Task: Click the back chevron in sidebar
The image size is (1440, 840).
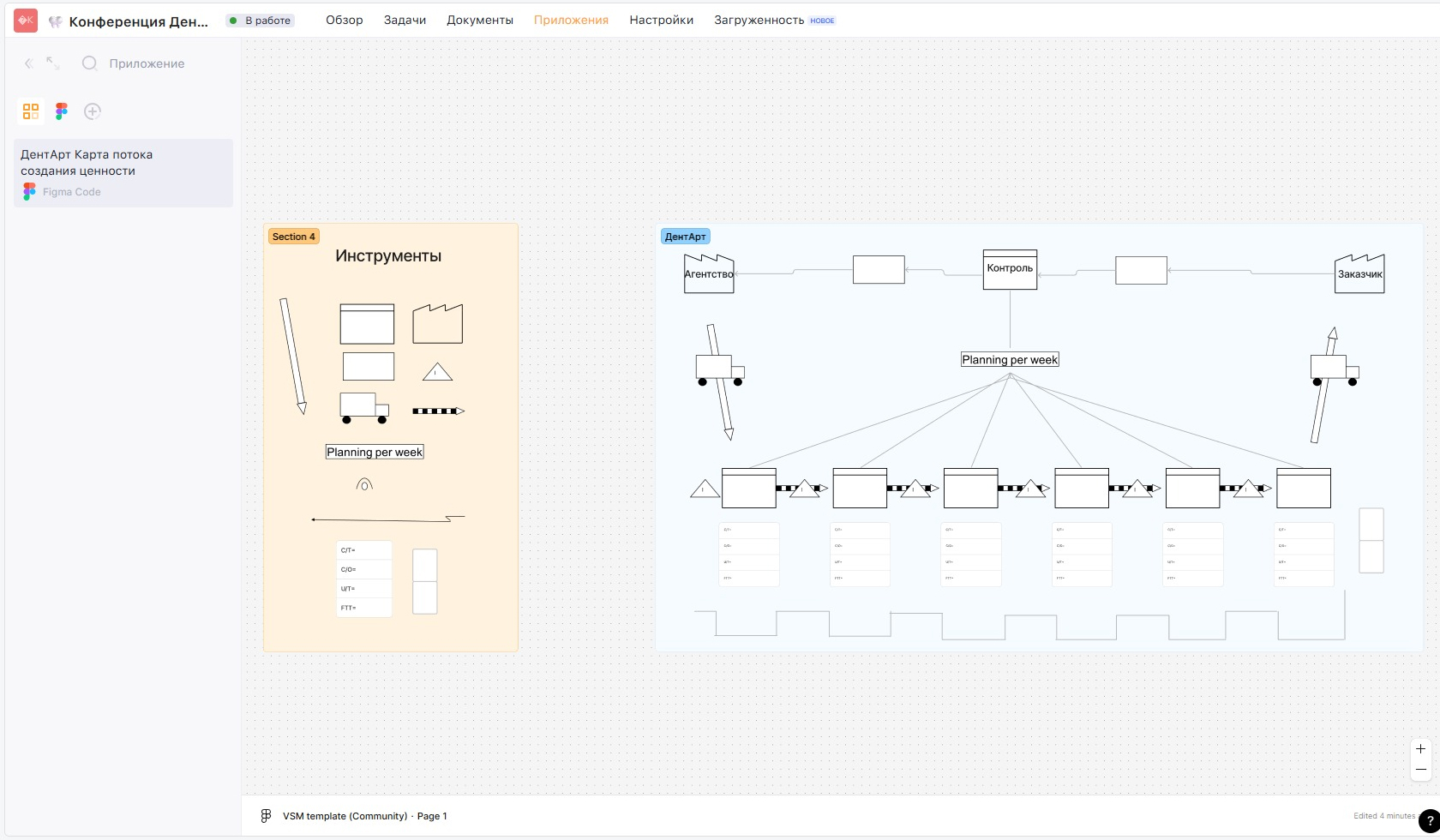Action: coord(28,63)
